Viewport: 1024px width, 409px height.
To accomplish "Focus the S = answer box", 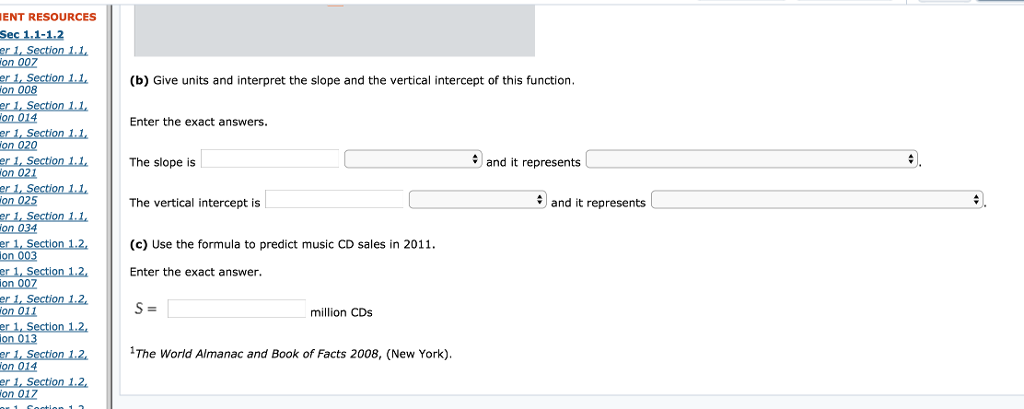I will click(236, 310).
